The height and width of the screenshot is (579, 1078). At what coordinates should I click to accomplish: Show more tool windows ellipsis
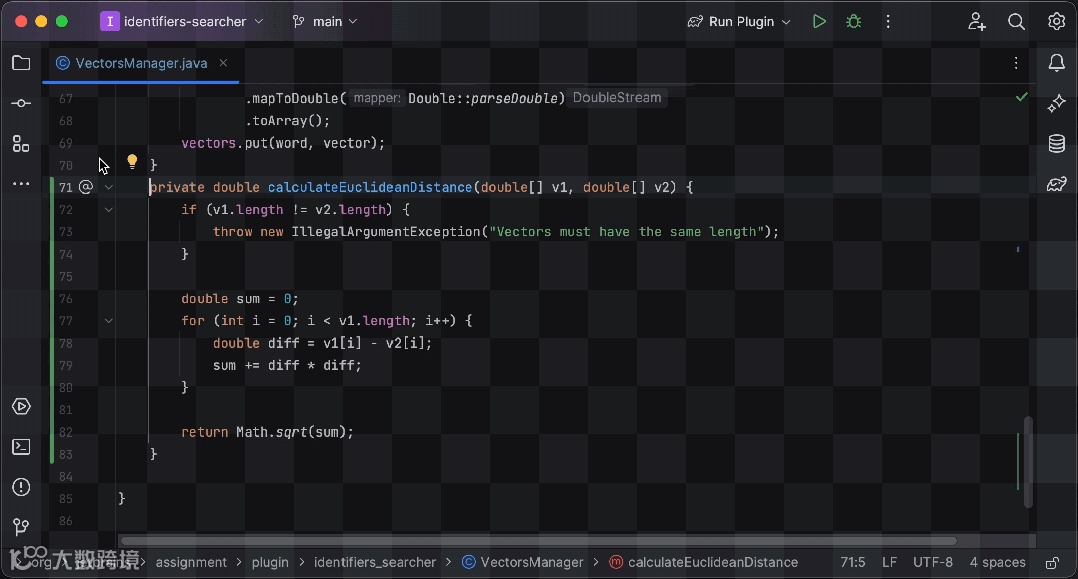(21, 184)
